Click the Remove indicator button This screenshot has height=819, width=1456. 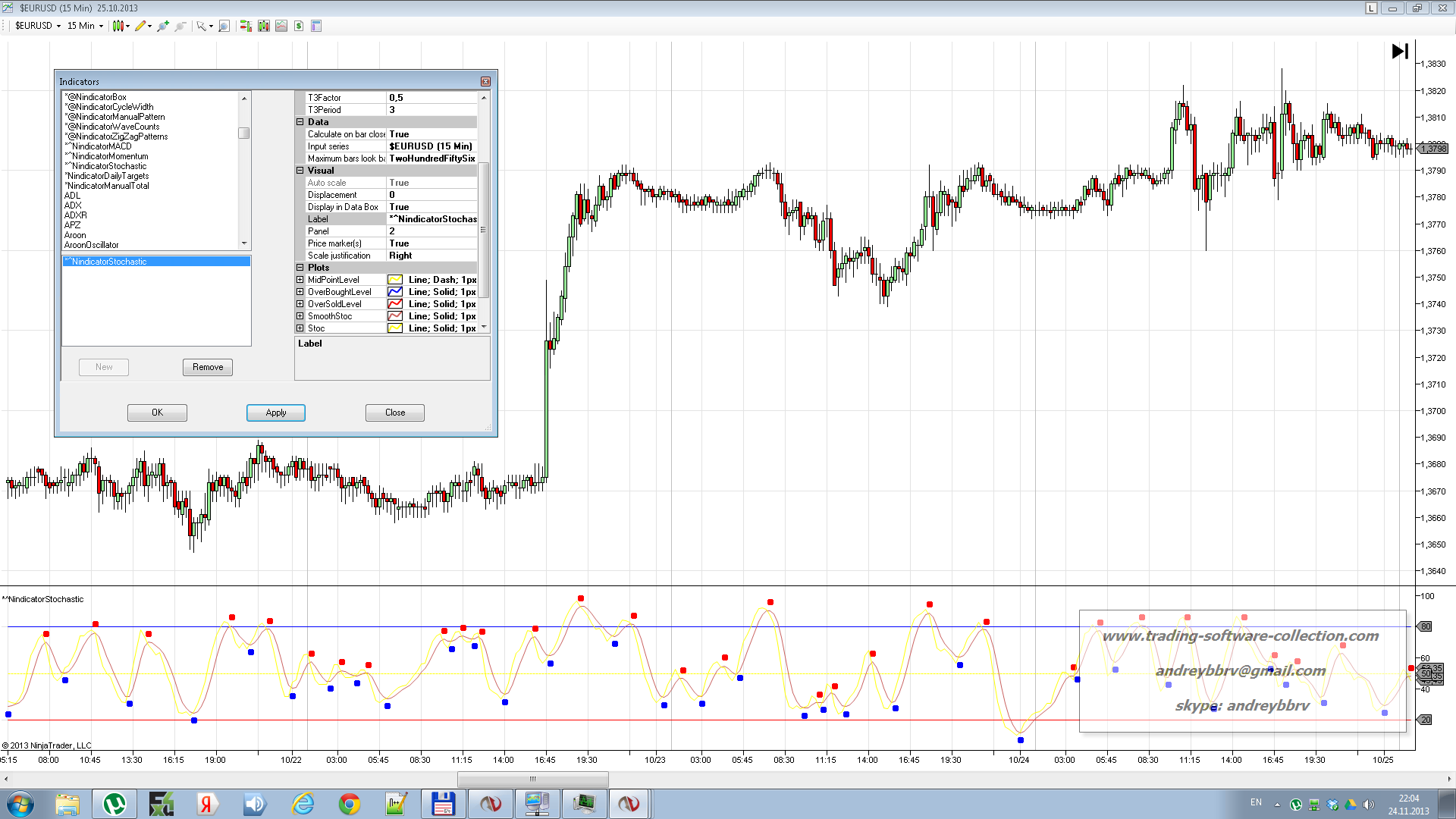pos(207,367)
